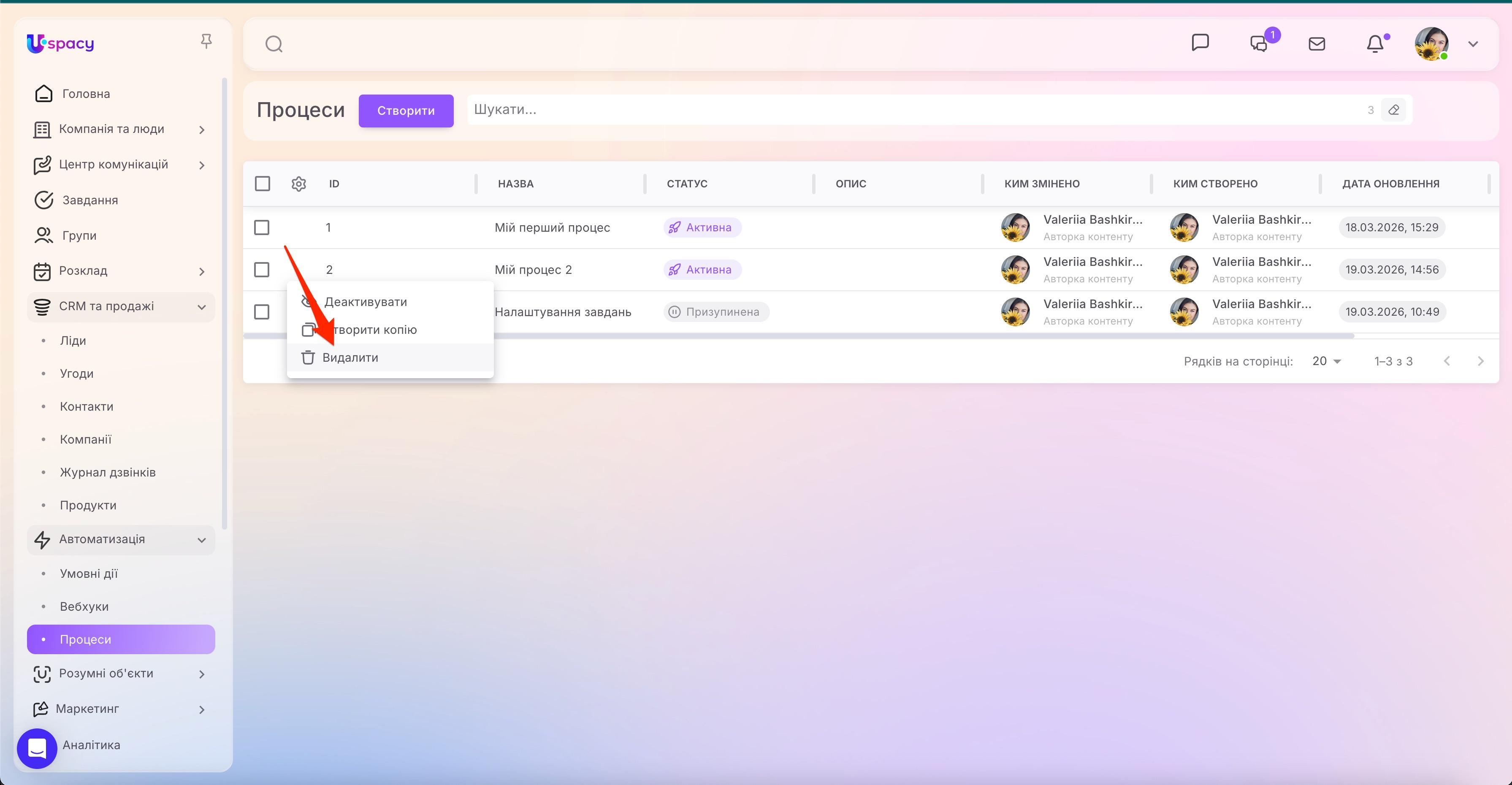Screen dimensions: 1512x785
Task: Select all rows with the header checkbox
Action: click(x=263, y=184)
